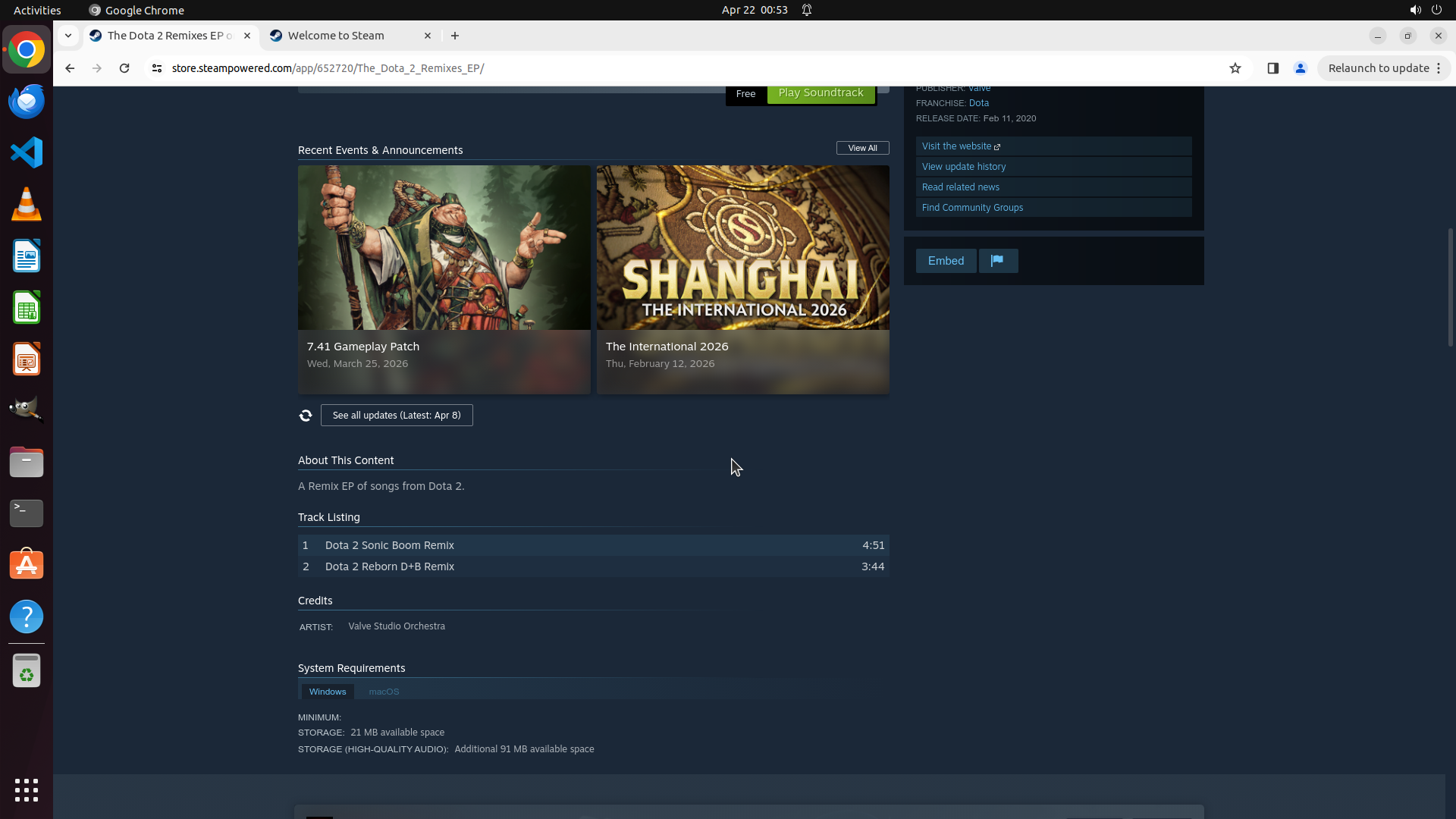The width and height of the screenshot is (1456, 819).
Task: Open Chrome side panel icon
Action: (1273, 68)
